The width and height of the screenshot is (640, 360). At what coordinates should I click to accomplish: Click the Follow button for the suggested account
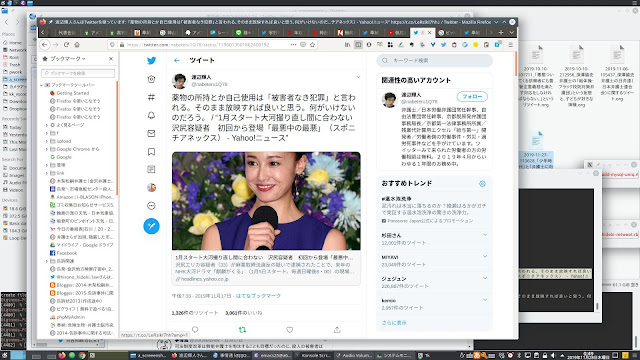(472, 97)
